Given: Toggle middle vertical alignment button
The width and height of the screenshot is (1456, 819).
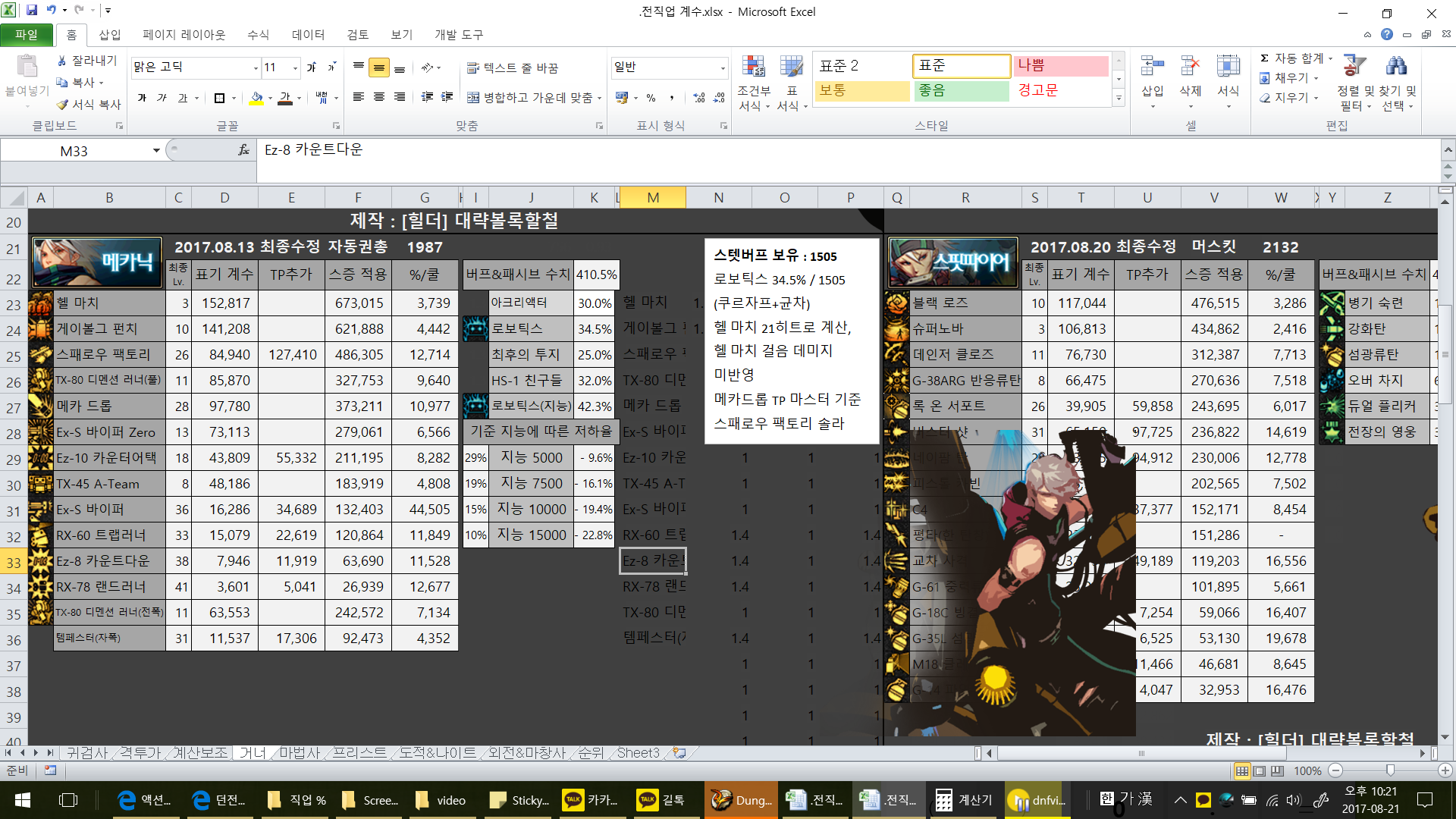Looking at the screenshot, I should coord(379,67).
